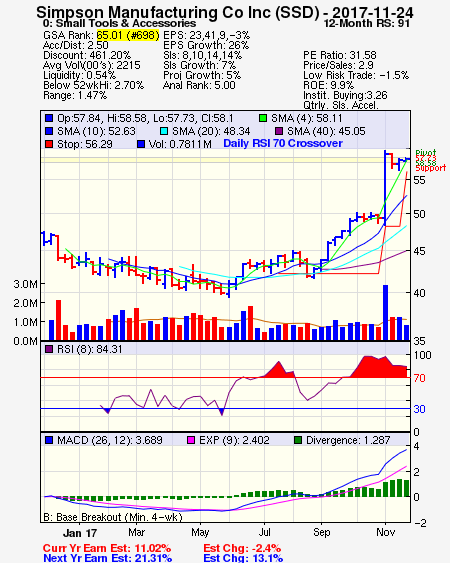Click the Nov label on the time axis
The width and height of the screenshot is (450, 563).
click(386, 532)
